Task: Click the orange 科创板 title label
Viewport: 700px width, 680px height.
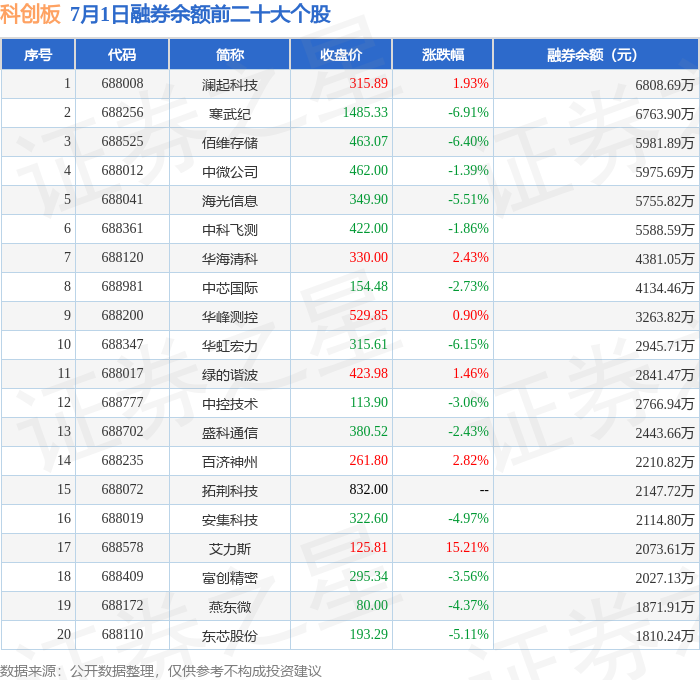Action: click(30, 14)
